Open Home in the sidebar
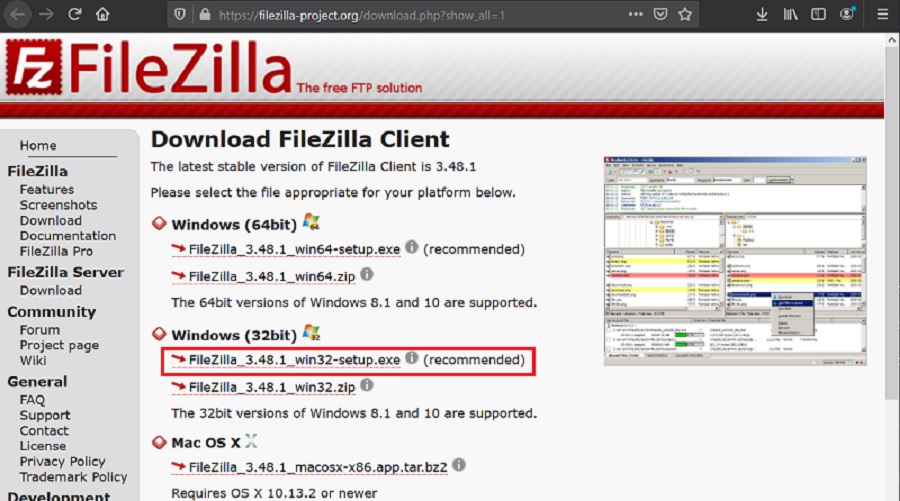The width and height of the screenshot is (900, 501). (x=38, y=146)
